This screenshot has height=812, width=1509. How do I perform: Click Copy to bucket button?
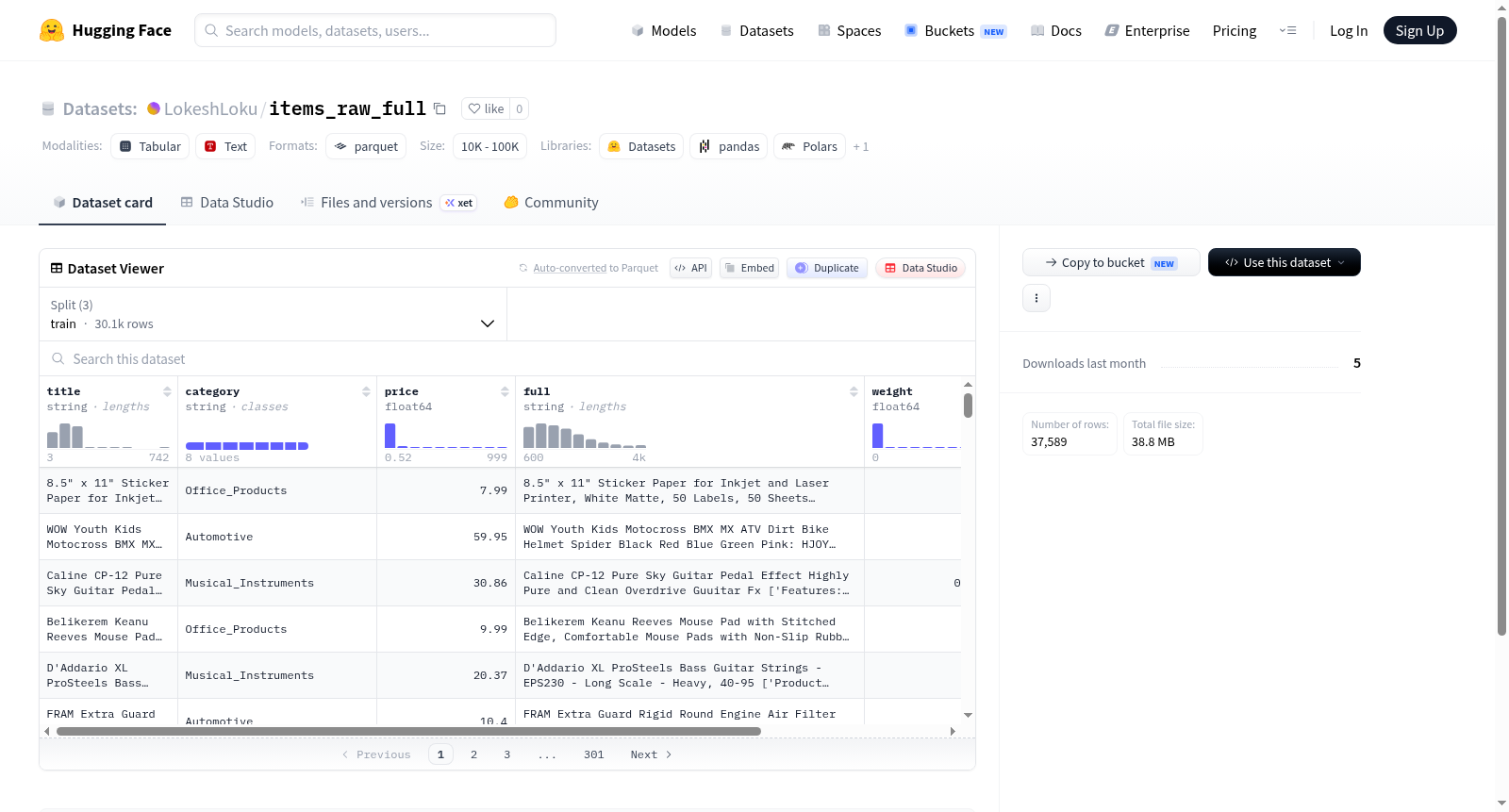(x=1111, y=262)
